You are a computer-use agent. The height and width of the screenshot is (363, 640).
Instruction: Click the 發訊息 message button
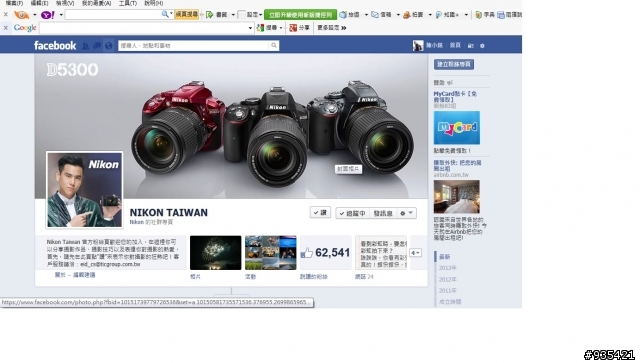click(x=383, y=213)
